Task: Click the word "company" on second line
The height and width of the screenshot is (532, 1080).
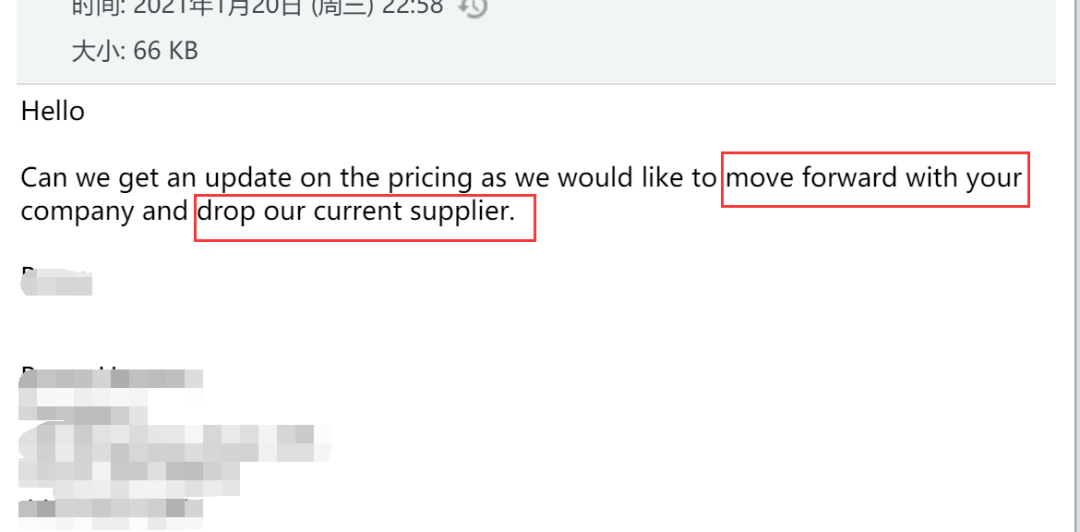Action: click(x=80, y=212)
